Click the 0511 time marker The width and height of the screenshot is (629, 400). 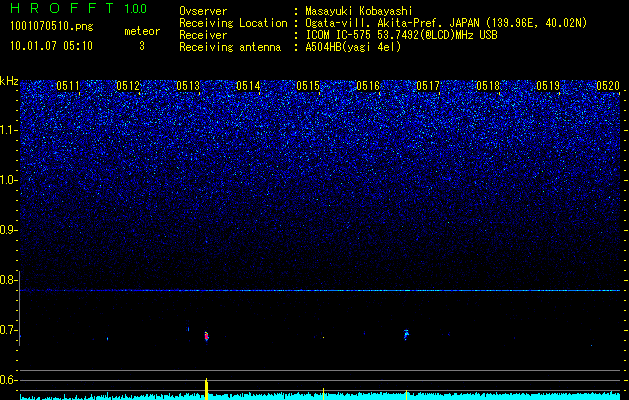coord(68,86)
